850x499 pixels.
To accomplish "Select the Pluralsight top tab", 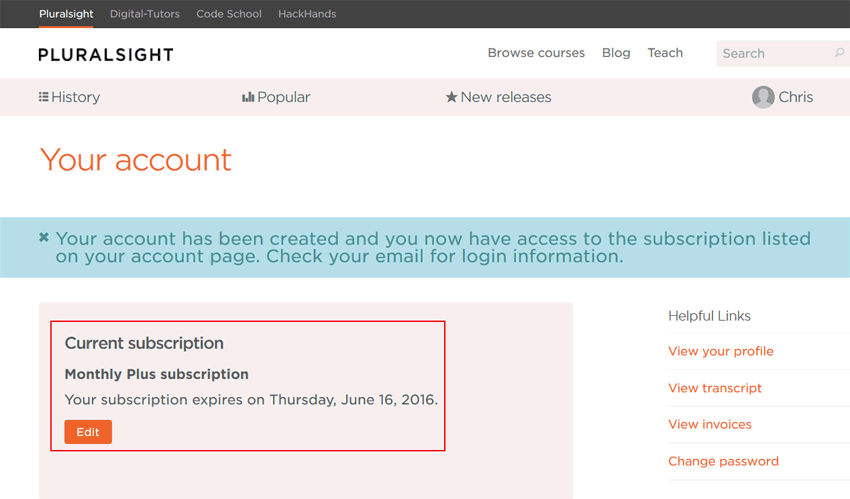I will pos(66,14).
